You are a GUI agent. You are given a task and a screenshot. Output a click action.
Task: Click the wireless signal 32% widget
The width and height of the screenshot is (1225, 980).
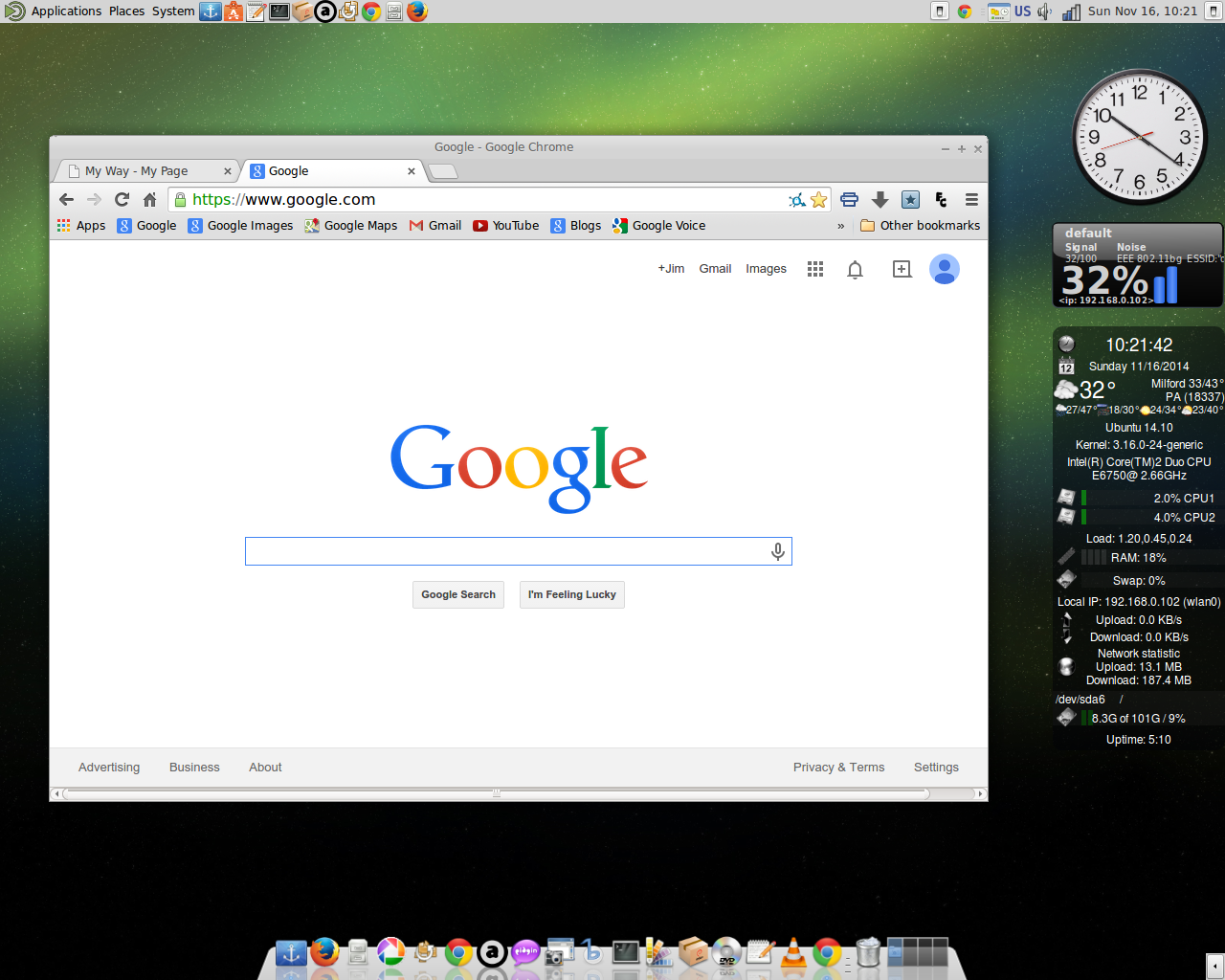tap(1137, 265)
